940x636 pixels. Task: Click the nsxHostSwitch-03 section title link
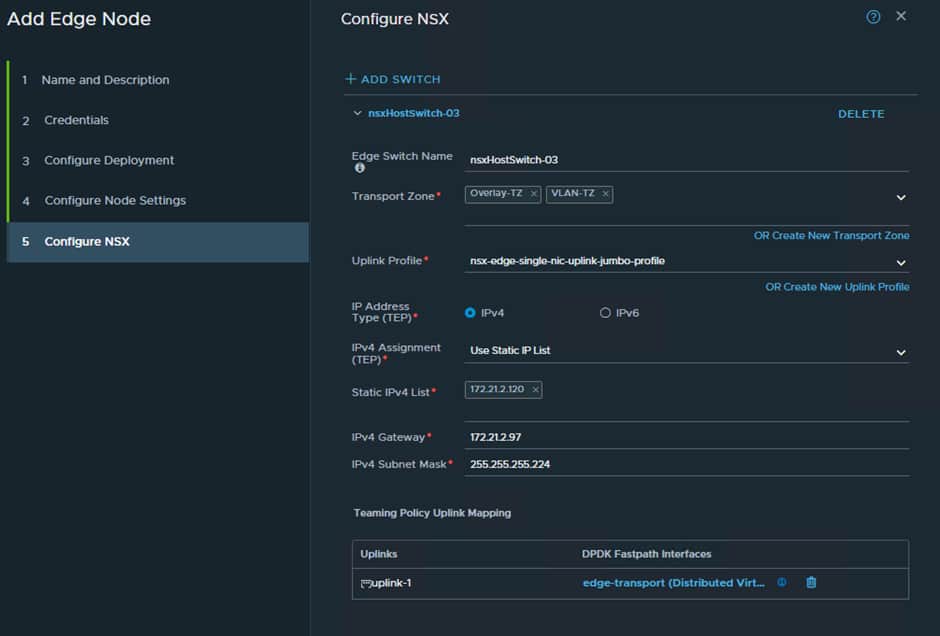(x=414, y=113)
